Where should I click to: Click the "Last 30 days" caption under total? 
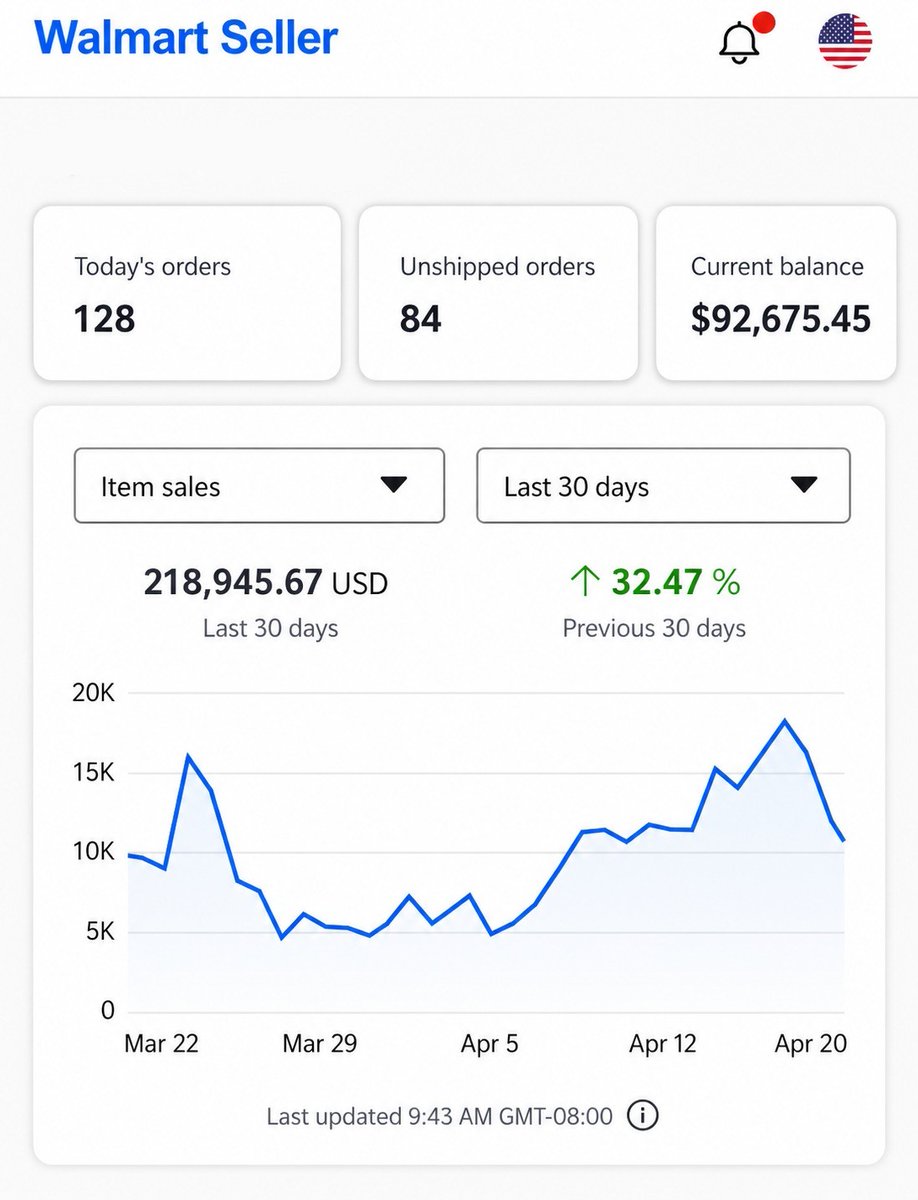click(270, 629)
